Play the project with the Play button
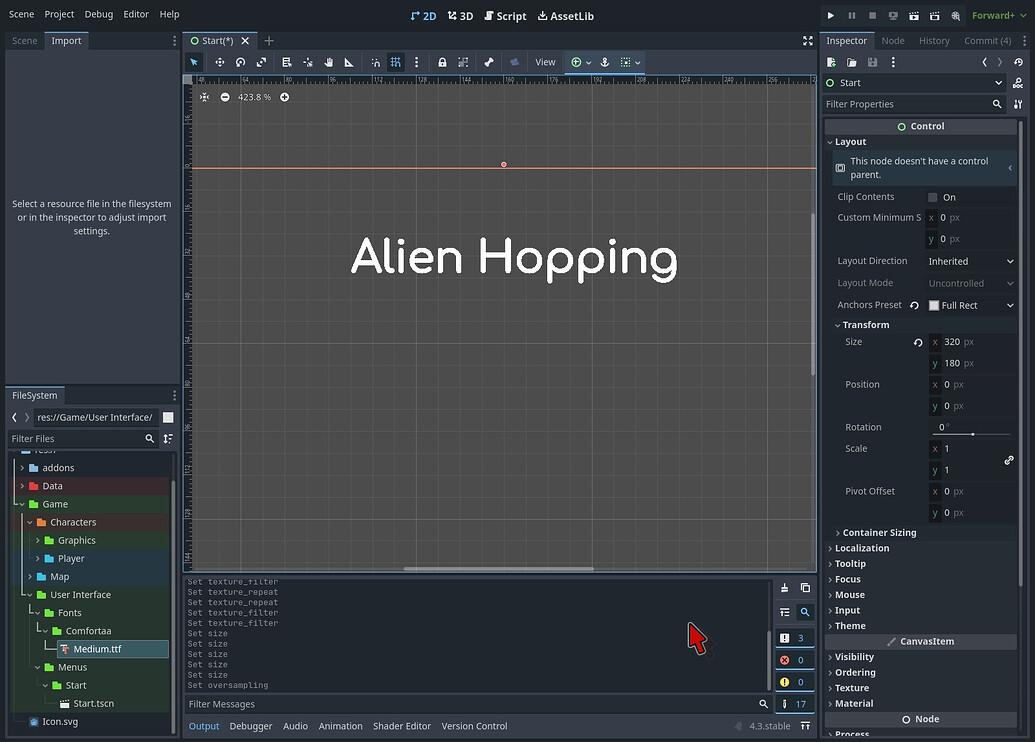Screen dimensions: 1035x742 coord(829,15)
